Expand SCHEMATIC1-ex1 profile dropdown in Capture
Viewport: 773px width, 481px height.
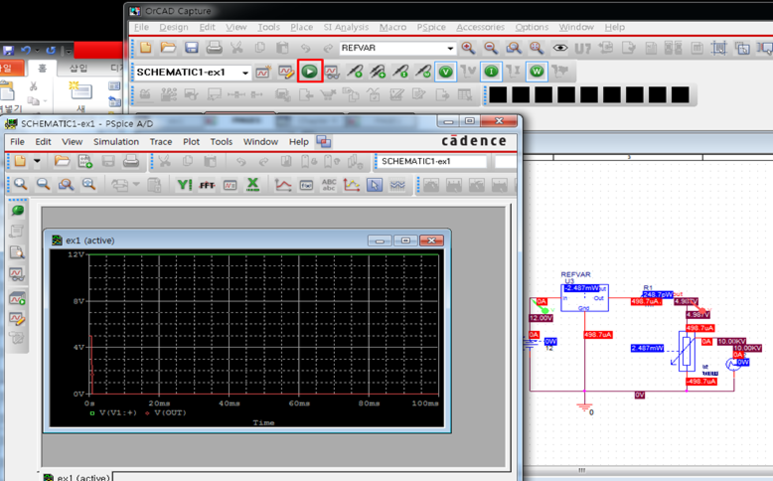coord(246,73)
